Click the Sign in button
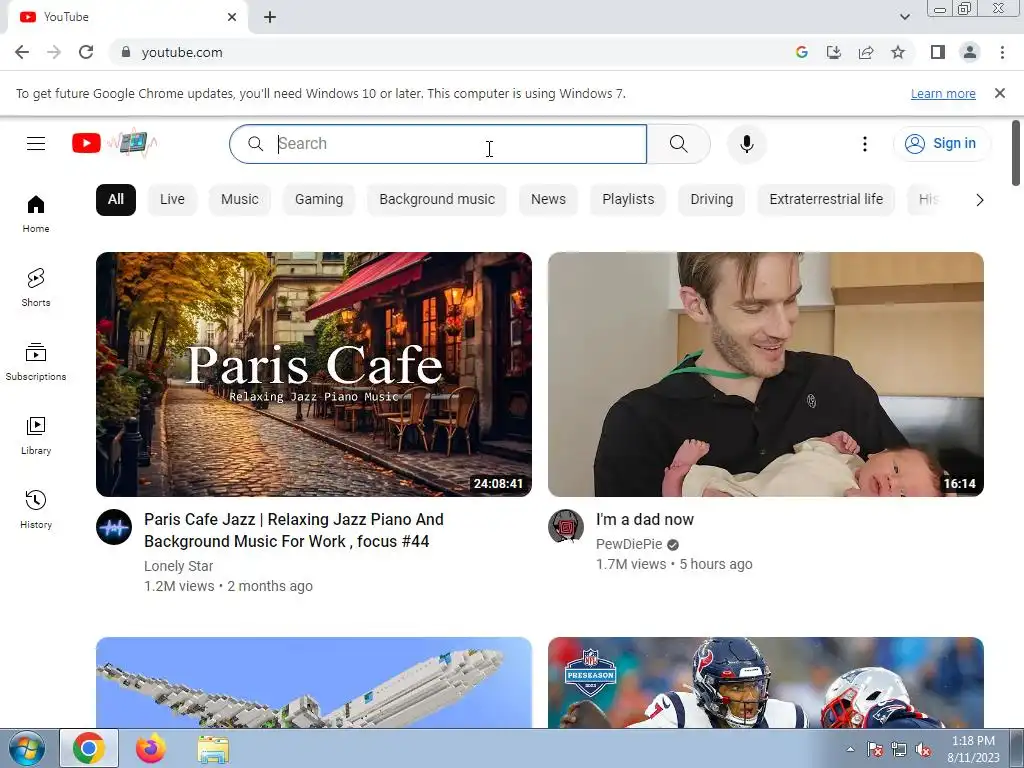Screen dimensions: 1024x768 (x=942, y=144)
